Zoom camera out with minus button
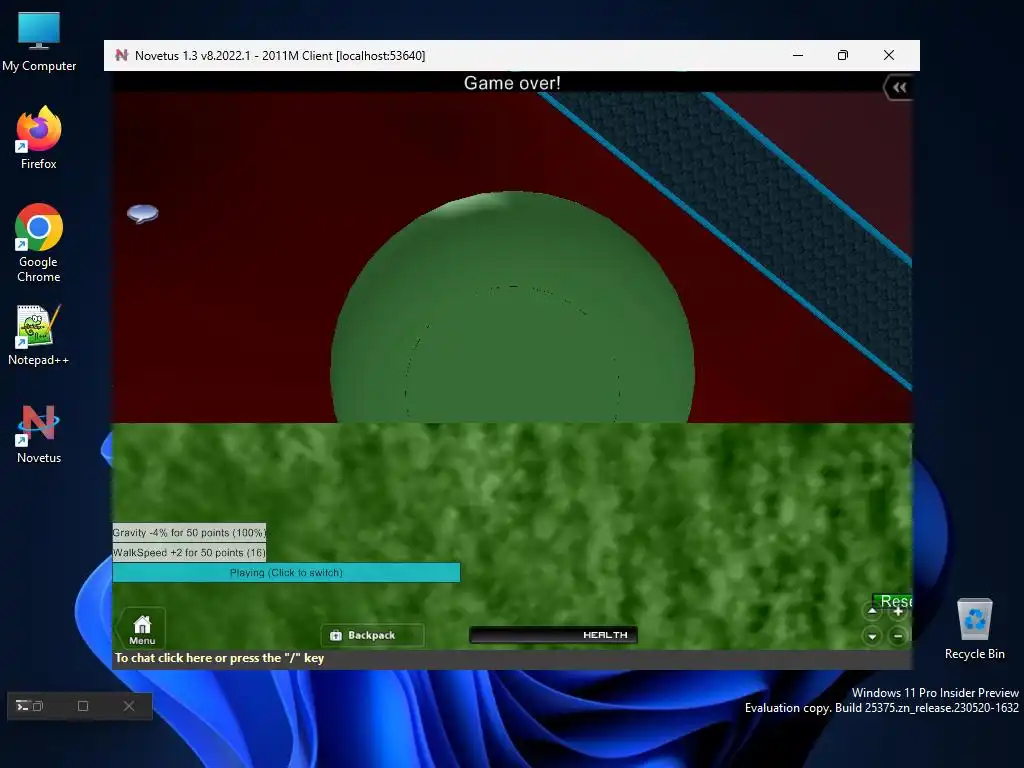Viewport: 1024px width, 768px height. (898, 635)
